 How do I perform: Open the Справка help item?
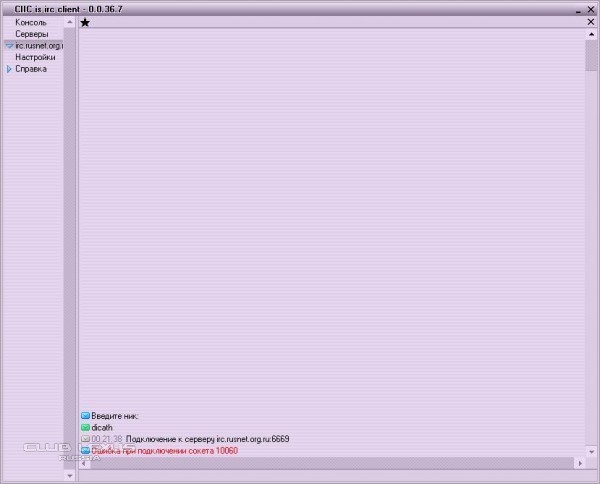31,69
